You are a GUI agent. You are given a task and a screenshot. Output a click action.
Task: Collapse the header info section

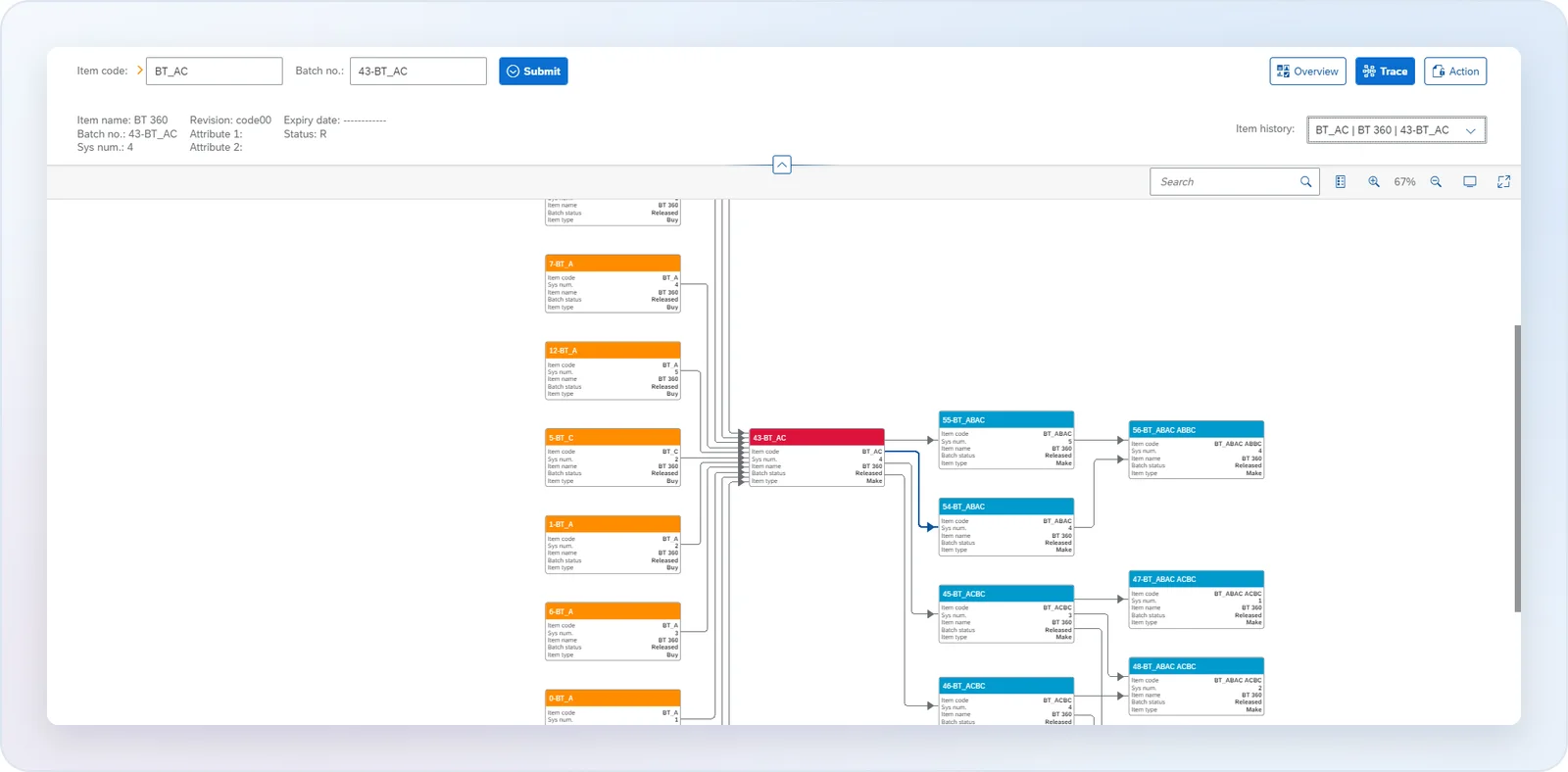(782, 165)
